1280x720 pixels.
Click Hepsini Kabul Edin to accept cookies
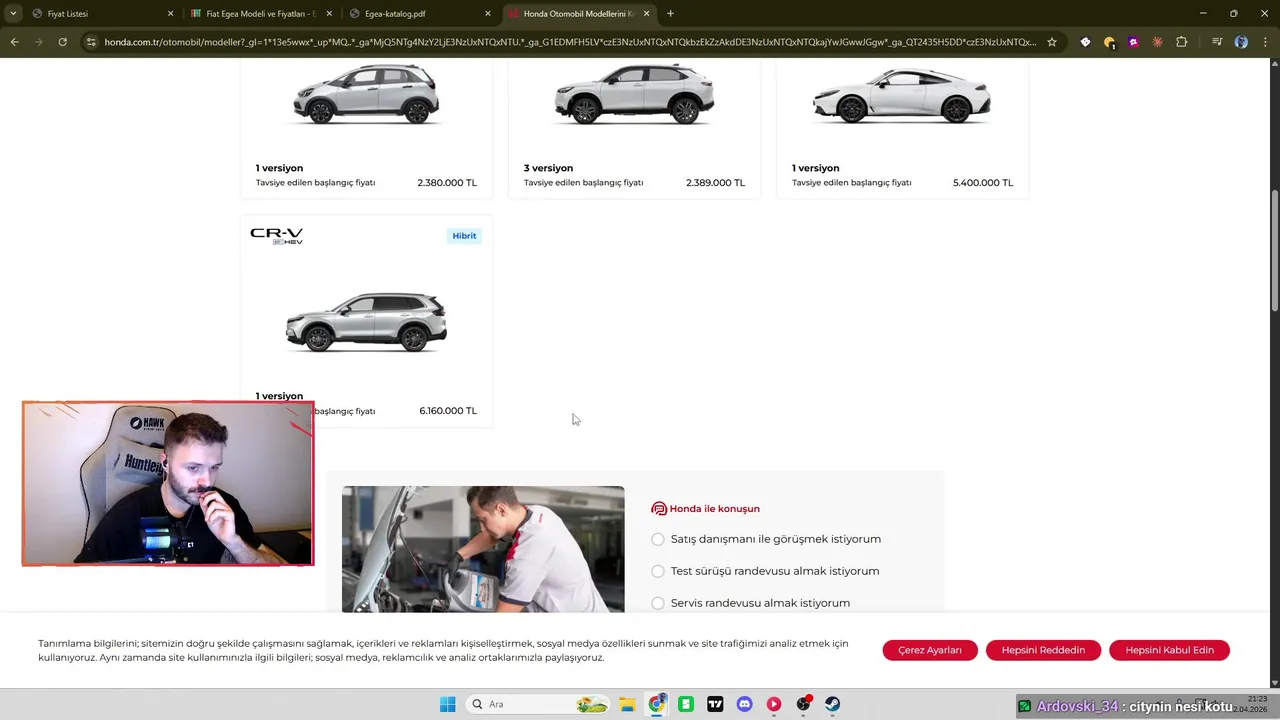[1169, 650]
